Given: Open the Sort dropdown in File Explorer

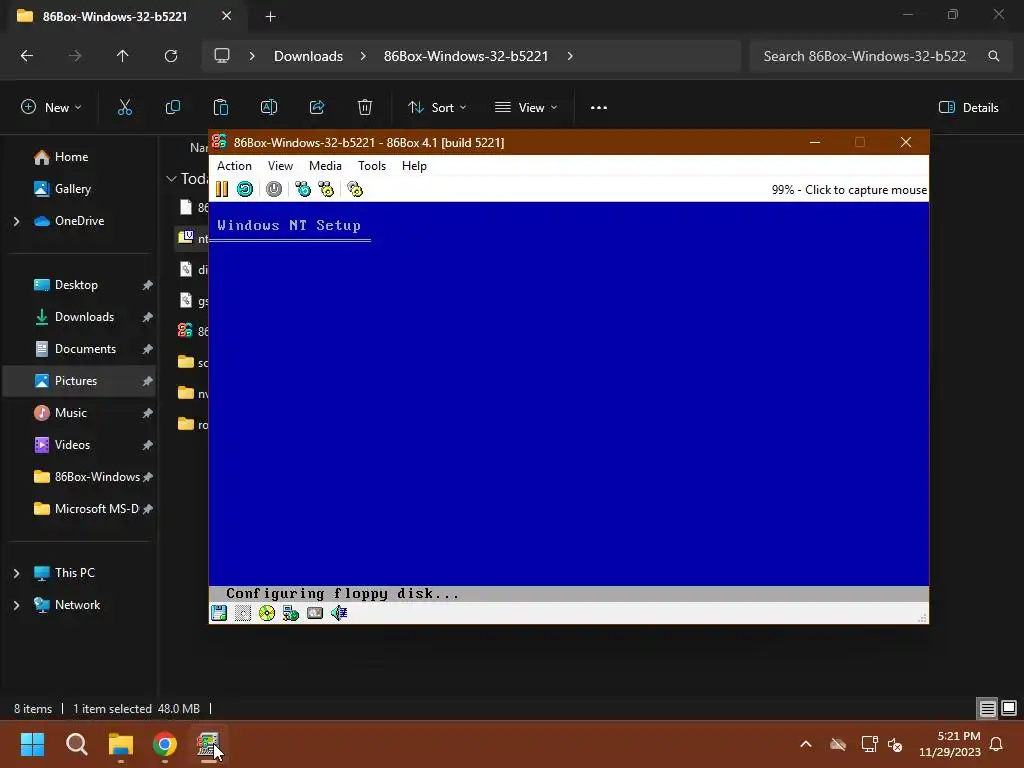Looking at the screenshot, I should click(437, 108).
